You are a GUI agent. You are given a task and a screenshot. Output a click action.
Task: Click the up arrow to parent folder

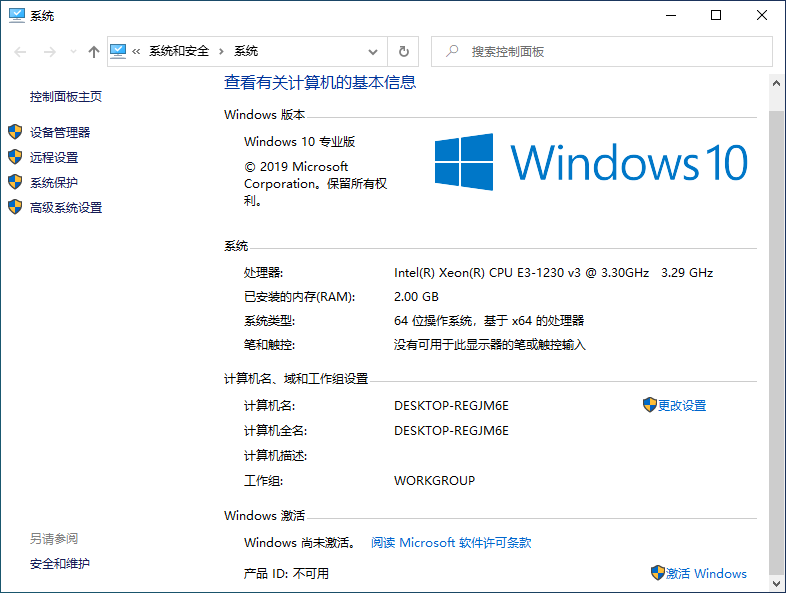[93, 52]
